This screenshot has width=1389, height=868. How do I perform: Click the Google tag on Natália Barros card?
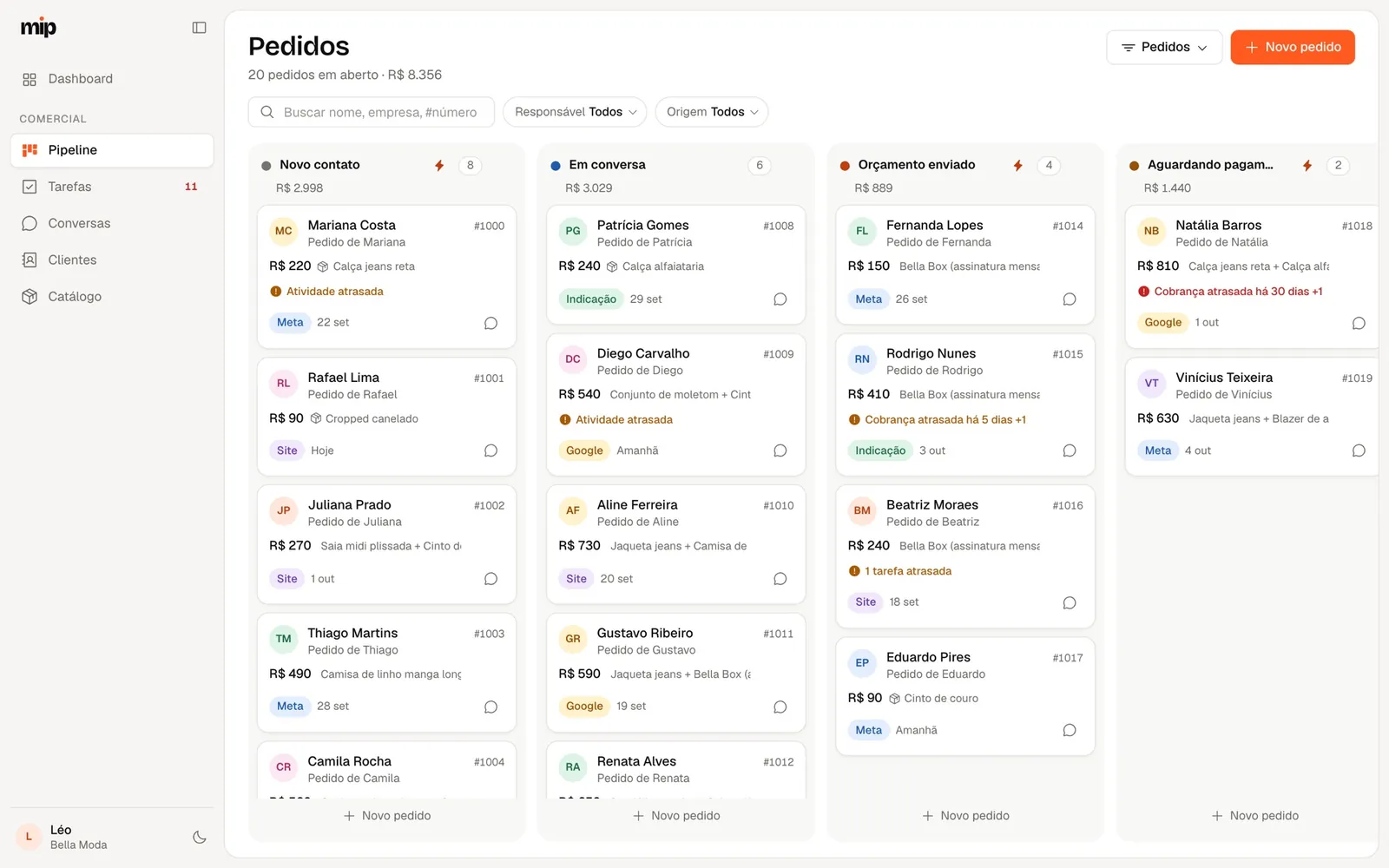[x=1163, y=323]
